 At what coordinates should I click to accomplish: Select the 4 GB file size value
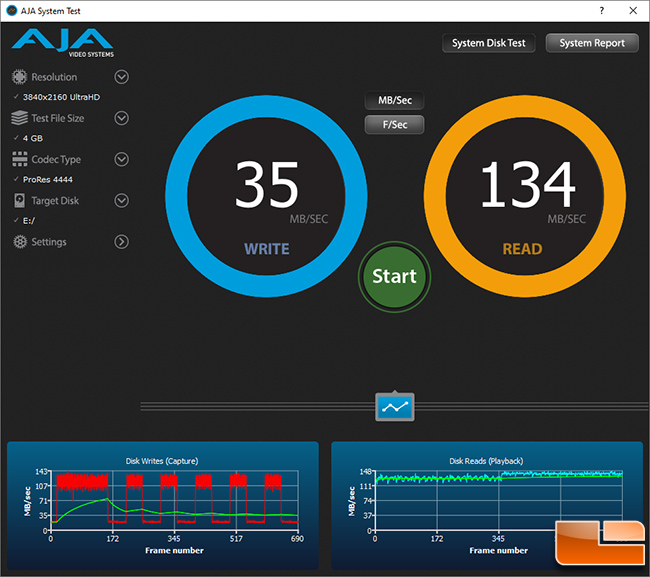(x=33, y=138)
